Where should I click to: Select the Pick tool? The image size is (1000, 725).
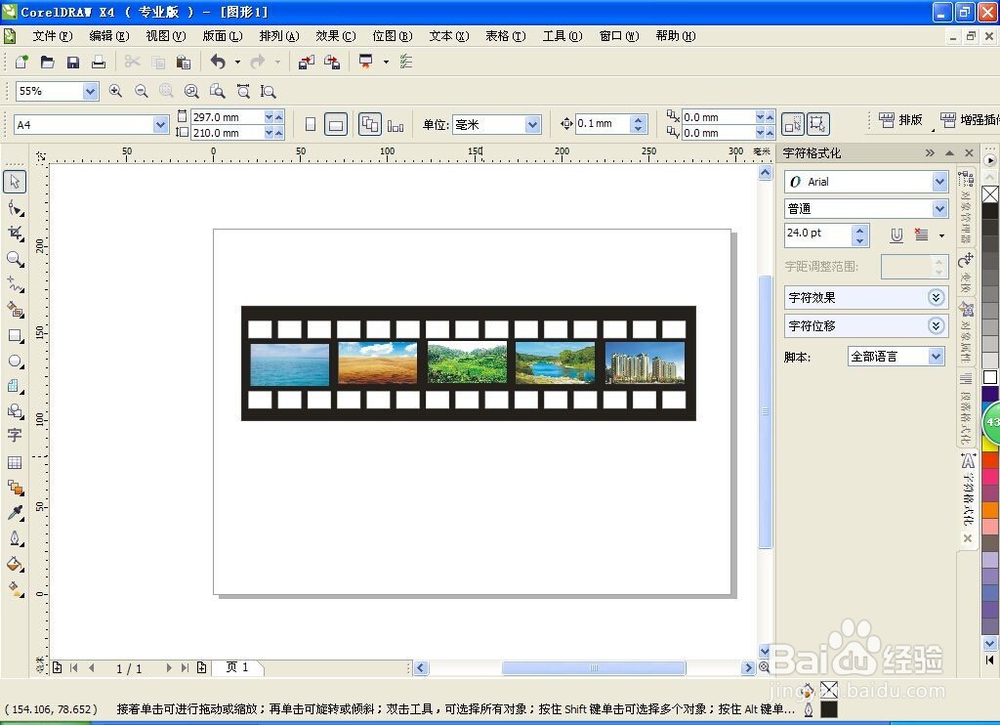pyautogui.click(x=15, y=182)
